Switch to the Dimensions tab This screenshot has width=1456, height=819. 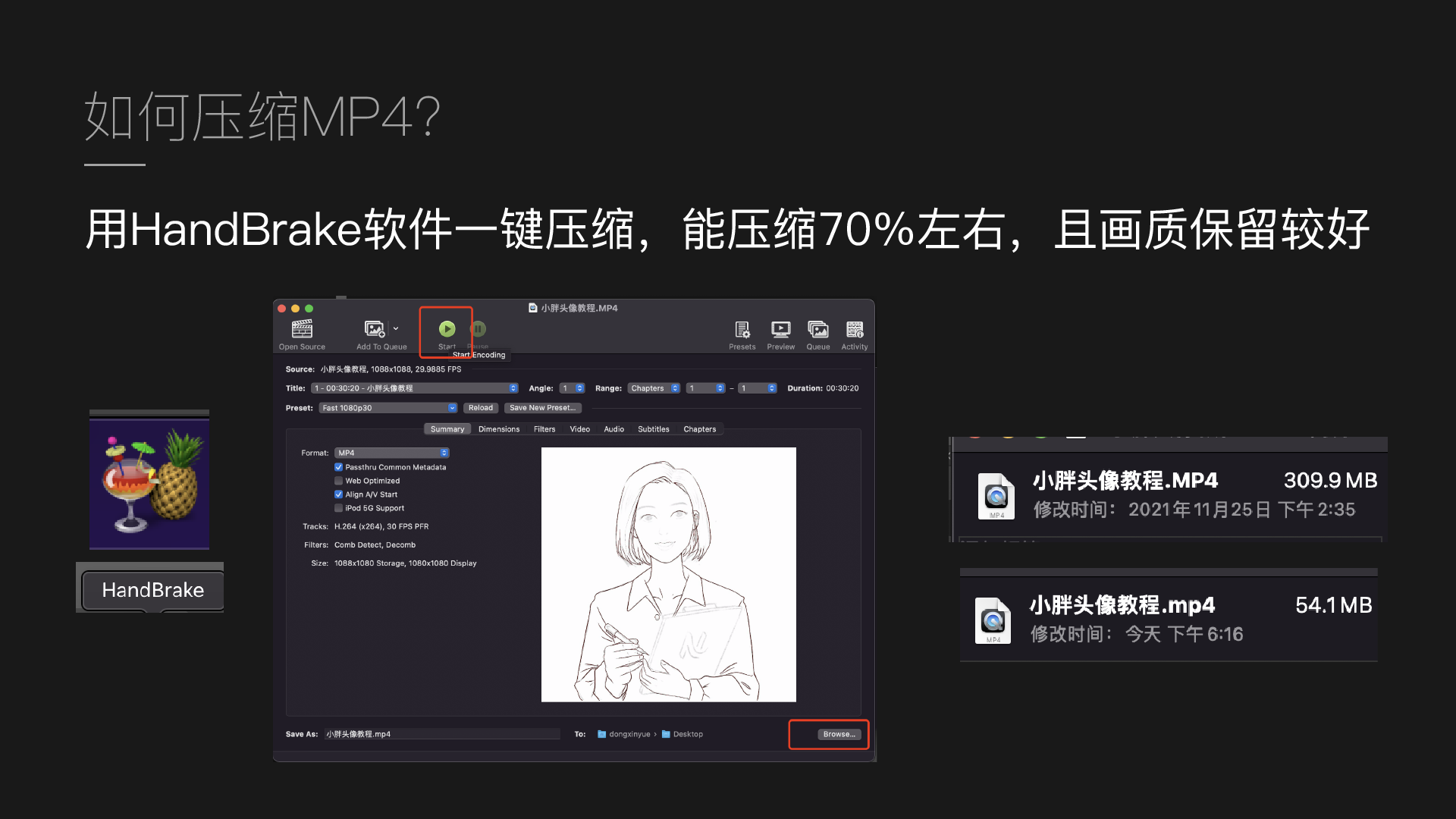[x=499, y=429]
